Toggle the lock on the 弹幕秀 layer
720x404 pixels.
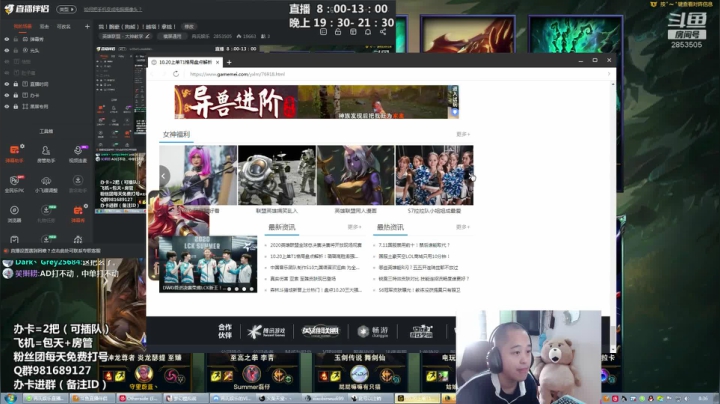click(x=16, y=39)
